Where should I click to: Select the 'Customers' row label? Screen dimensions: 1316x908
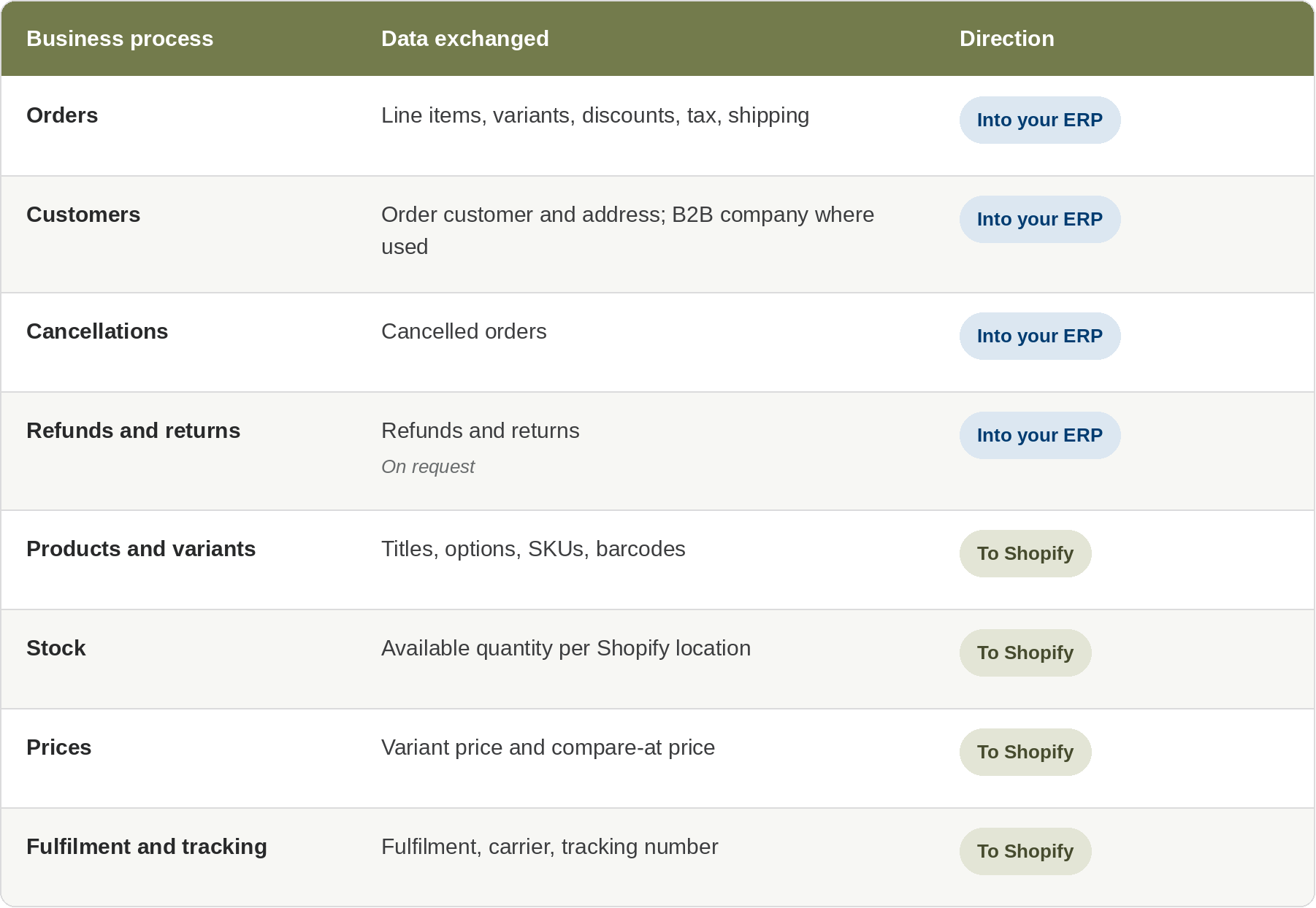pos(83,215)
